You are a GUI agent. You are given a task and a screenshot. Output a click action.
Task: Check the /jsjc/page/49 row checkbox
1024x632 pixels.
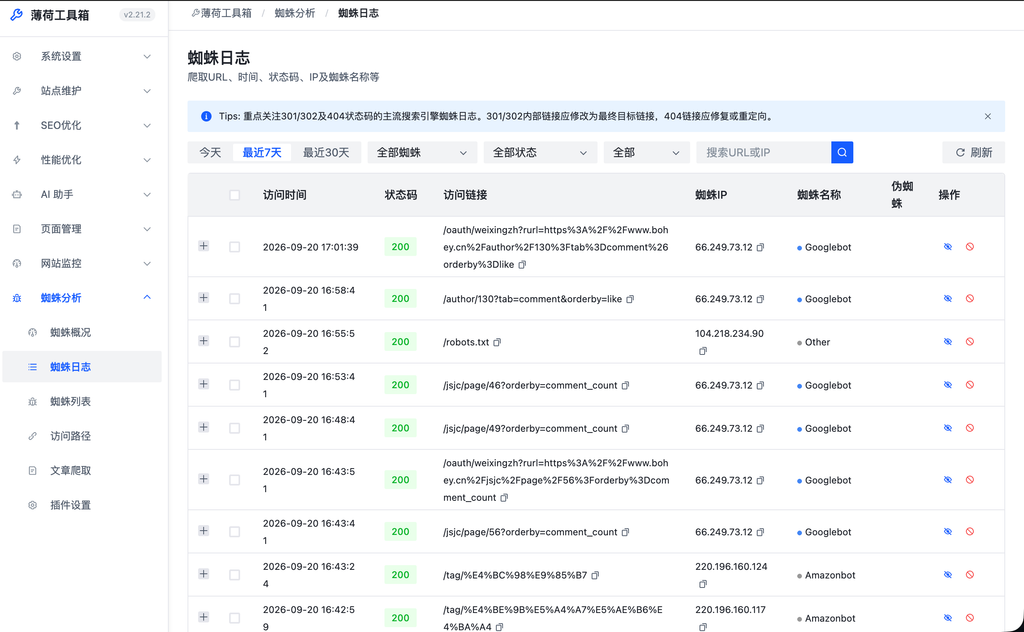click(x=234, y=428)
